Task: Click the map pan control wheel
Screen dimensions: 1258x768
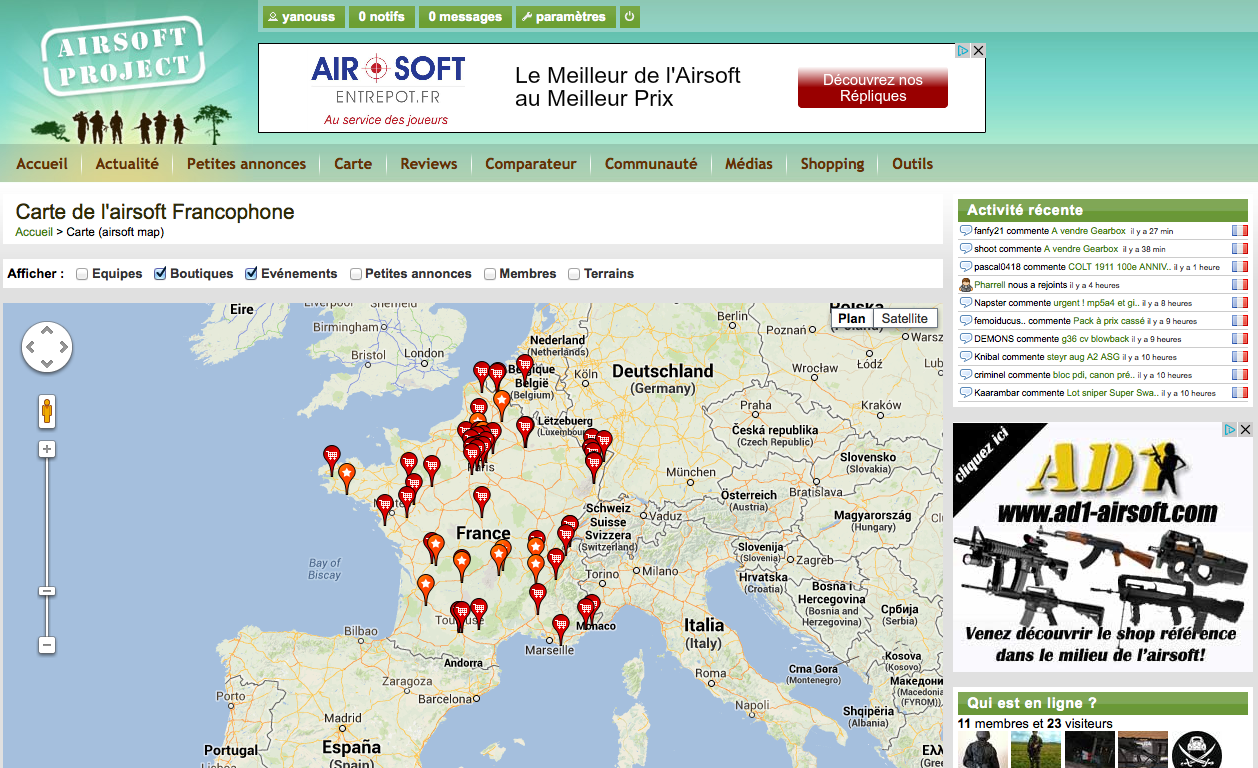Action: click(x=47, y=347)
